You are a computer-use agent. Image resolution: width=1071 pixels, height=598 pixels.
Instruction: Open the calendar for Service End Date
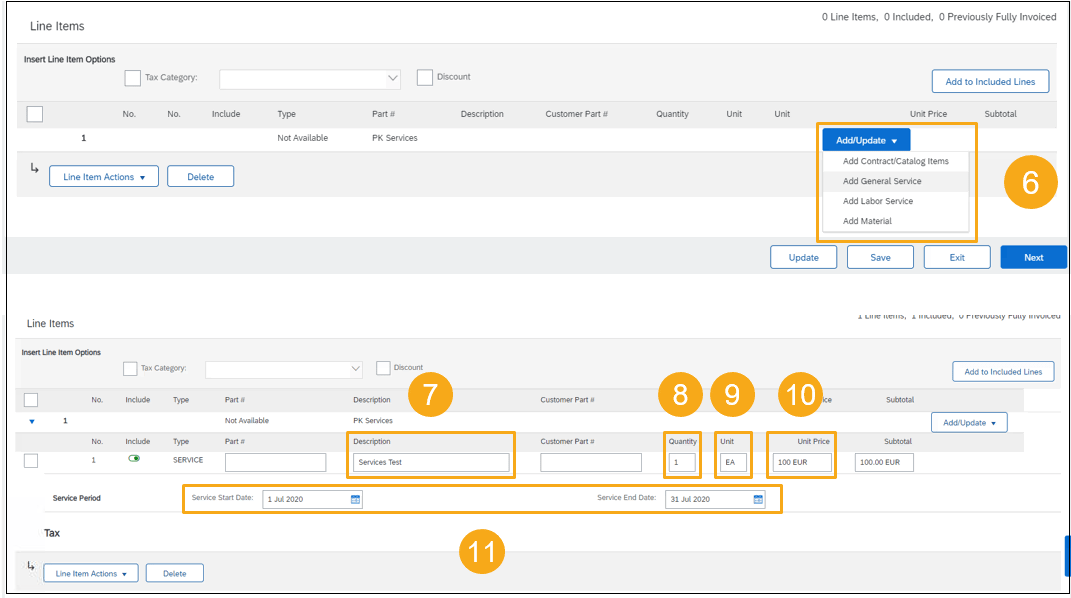[756, 497]
